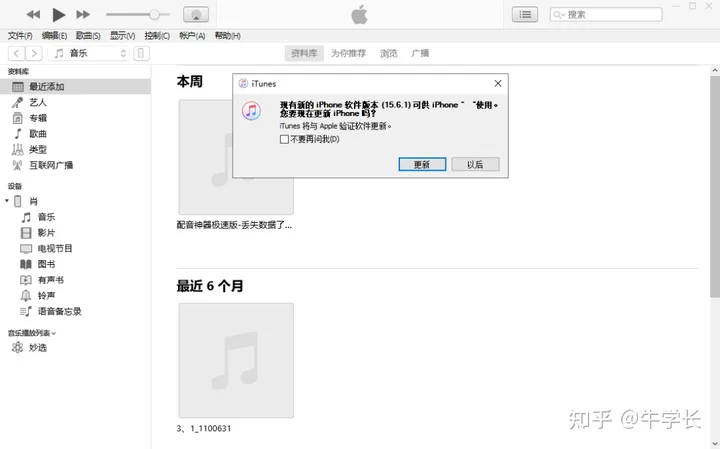Select 专辑 album icon in sidebar
Image resolution: width=720 pixels, height=449 pixels.
(17, 118)
